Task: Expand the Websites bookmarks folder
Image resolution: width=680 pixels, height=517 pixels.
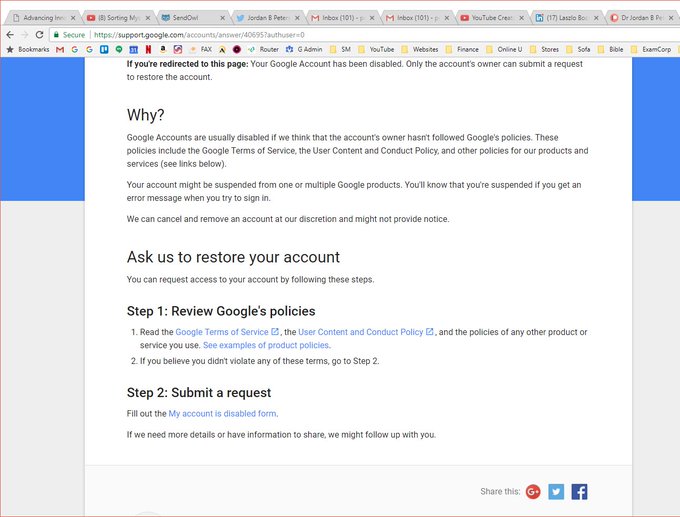Action: click(x=420, y=49)
